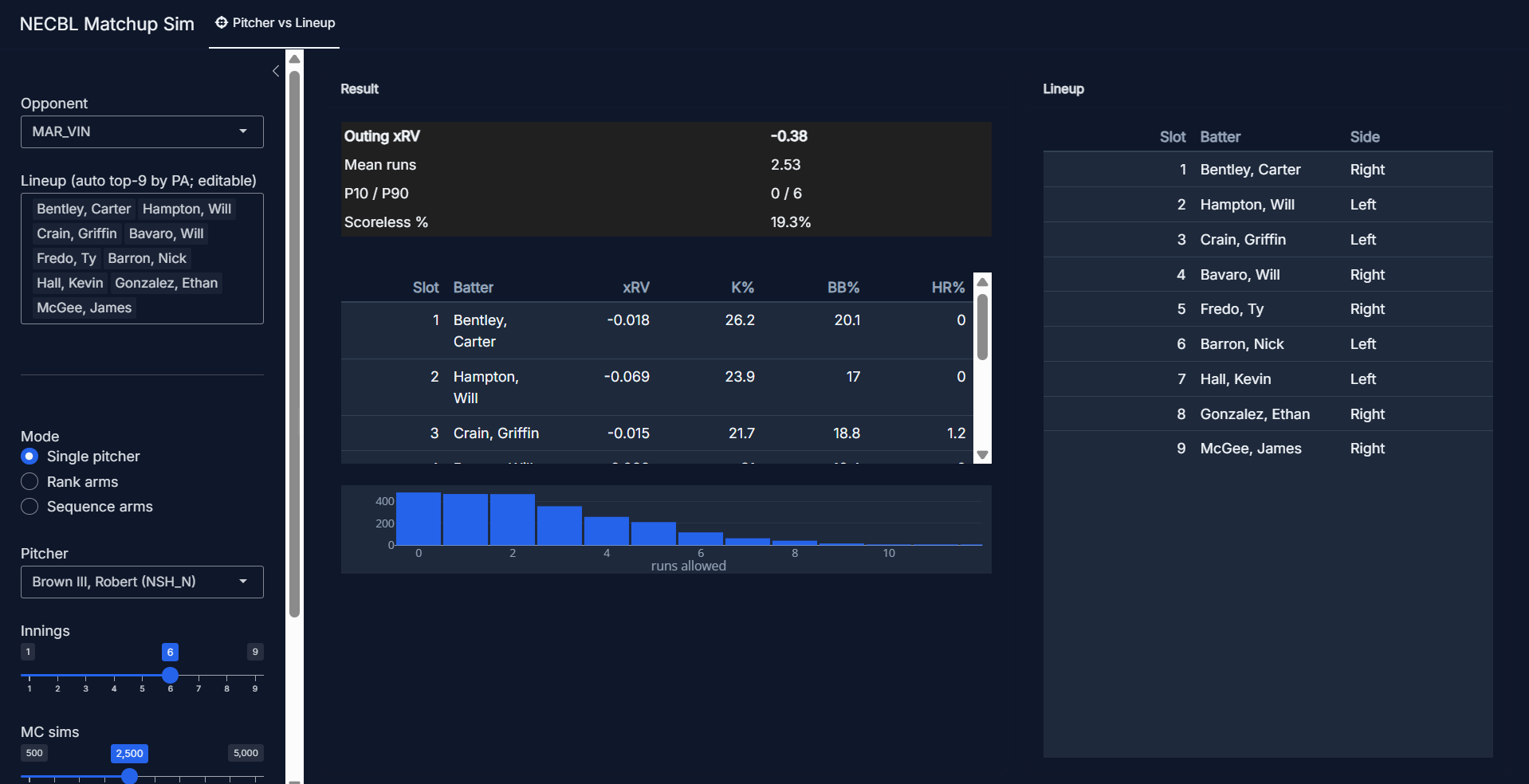Click the BB% column header
This screenshot has height=784, width=1529.
[x=843, y=288]
